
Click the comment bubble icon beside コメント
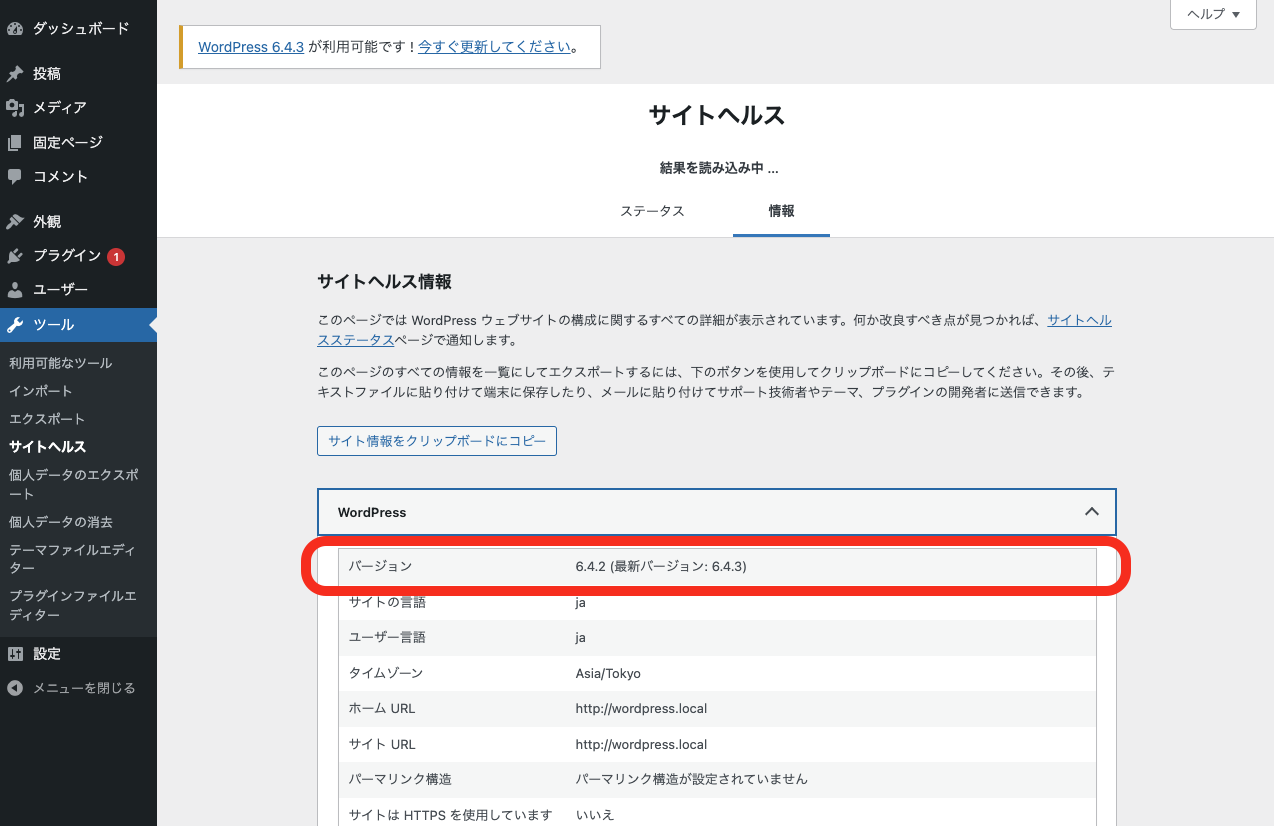15,176
